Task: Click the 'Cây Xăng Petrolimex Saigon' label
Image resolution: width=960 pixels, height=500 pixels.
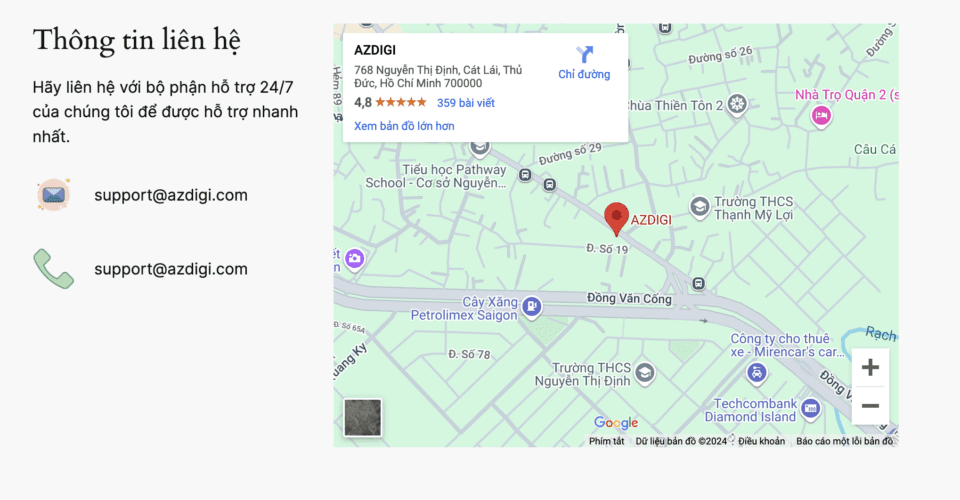Action: pos(464,308)
